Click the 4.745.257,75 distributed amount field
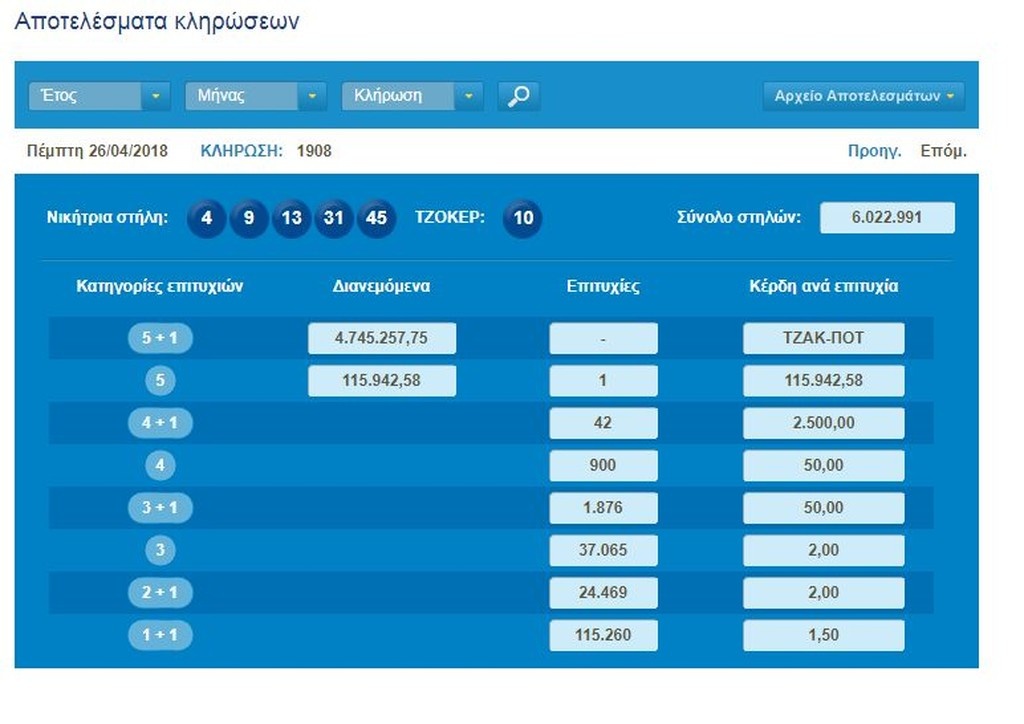Screen dimensions: 1024x724 [382, 338]
